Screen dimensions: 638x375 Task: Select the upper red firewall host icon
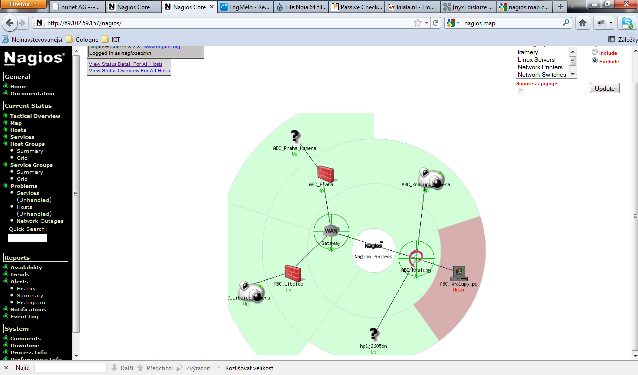point(326,174)
